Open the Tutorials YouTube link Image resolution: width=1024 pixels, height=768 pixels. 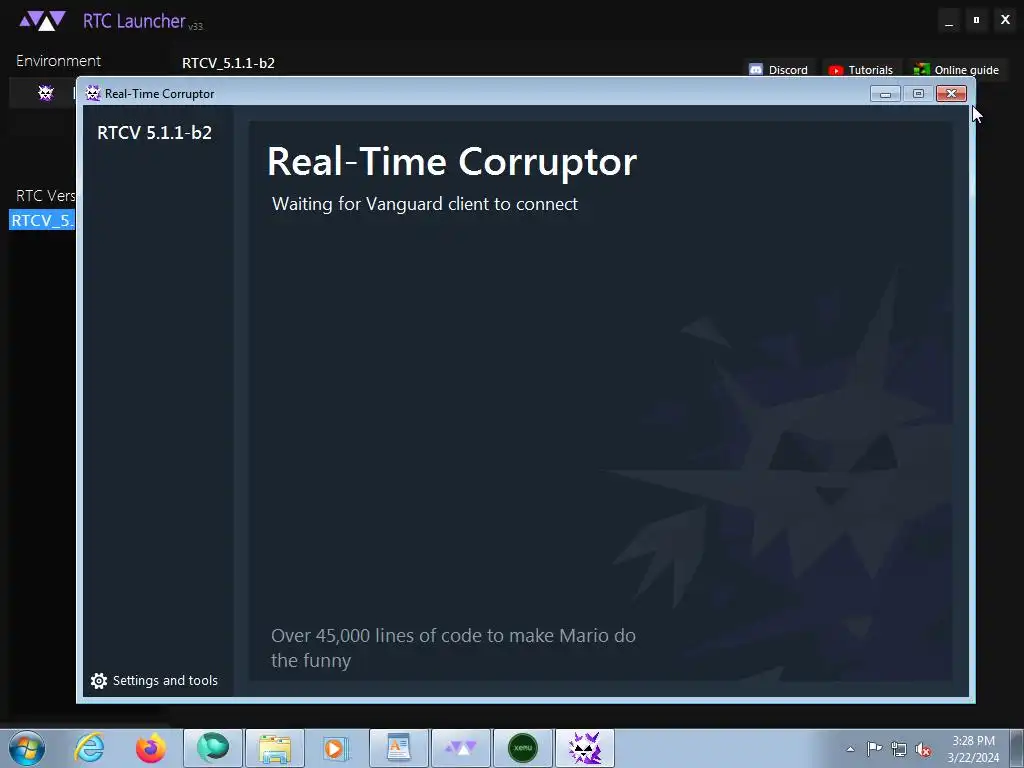861,69
